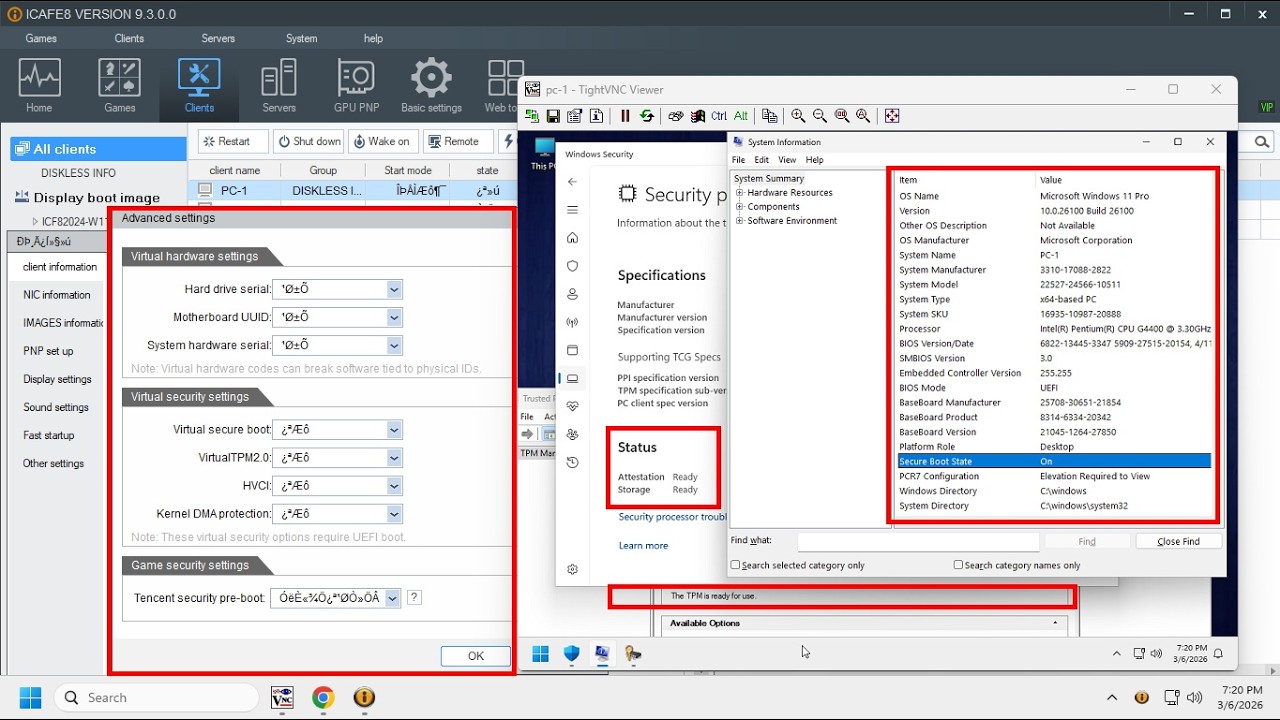Open Virus protection shield icon
This screenshot has width=1280, height=720.
click(x=572, y=266)
